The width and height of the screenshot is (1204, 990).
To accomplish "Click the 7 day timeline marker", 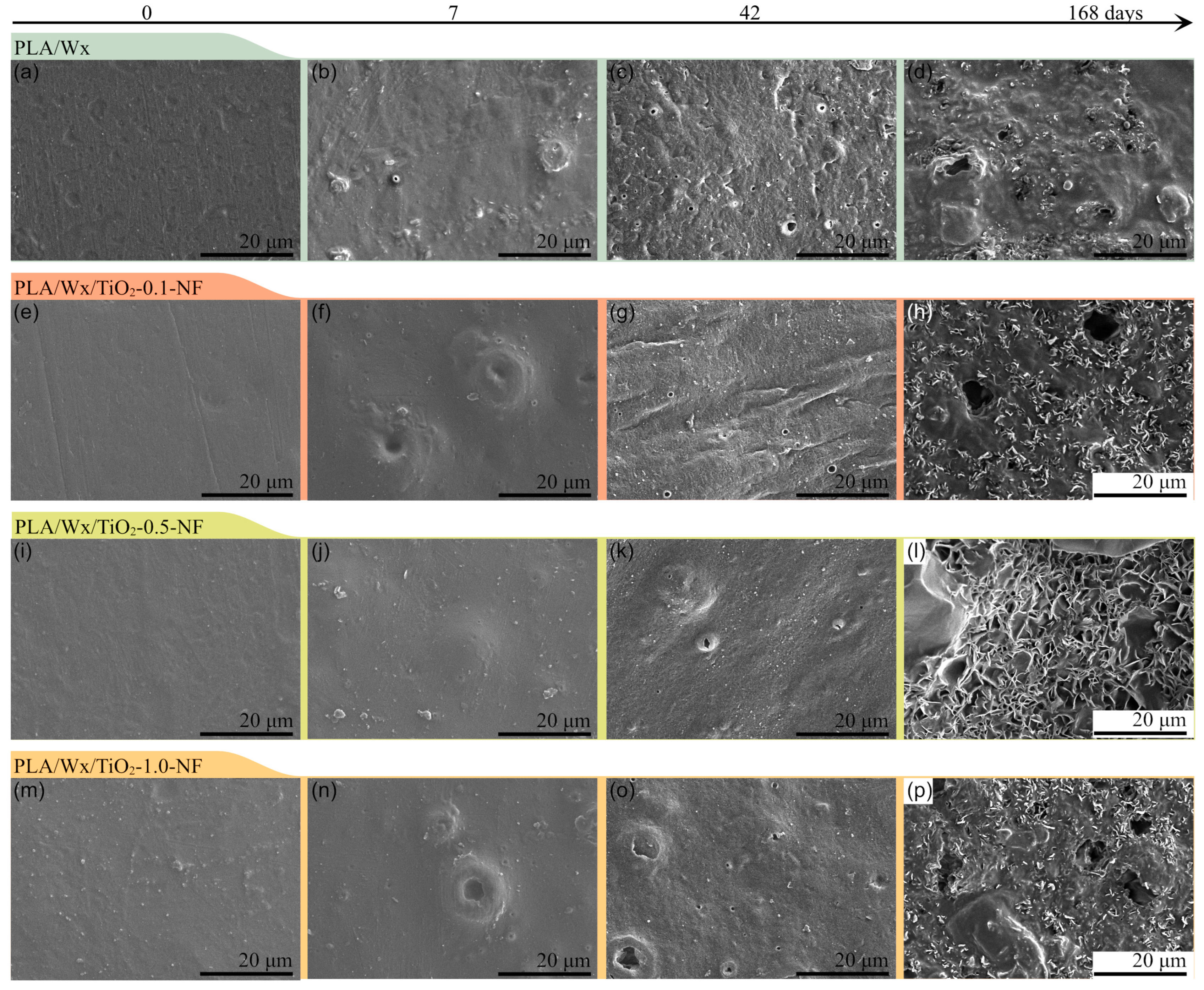I will (x=453, y=12).
